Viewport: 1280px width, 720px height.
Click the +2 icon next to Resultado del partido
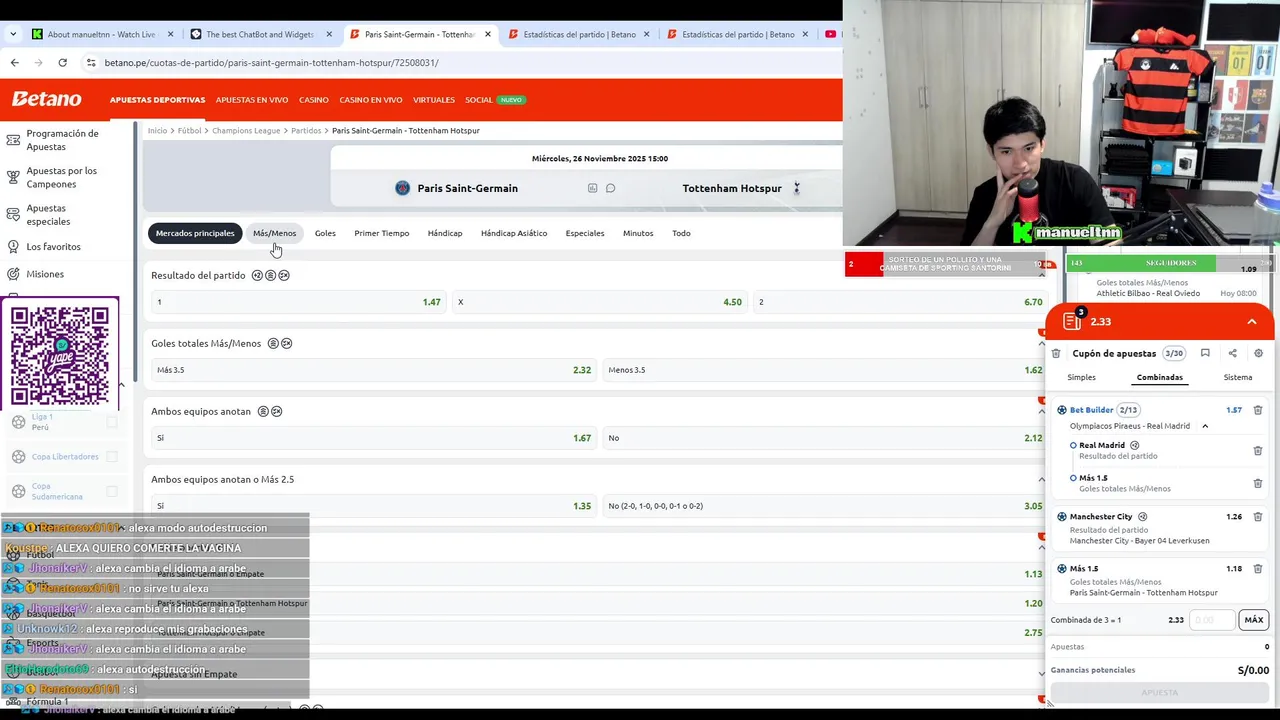(x=257, y=275)
